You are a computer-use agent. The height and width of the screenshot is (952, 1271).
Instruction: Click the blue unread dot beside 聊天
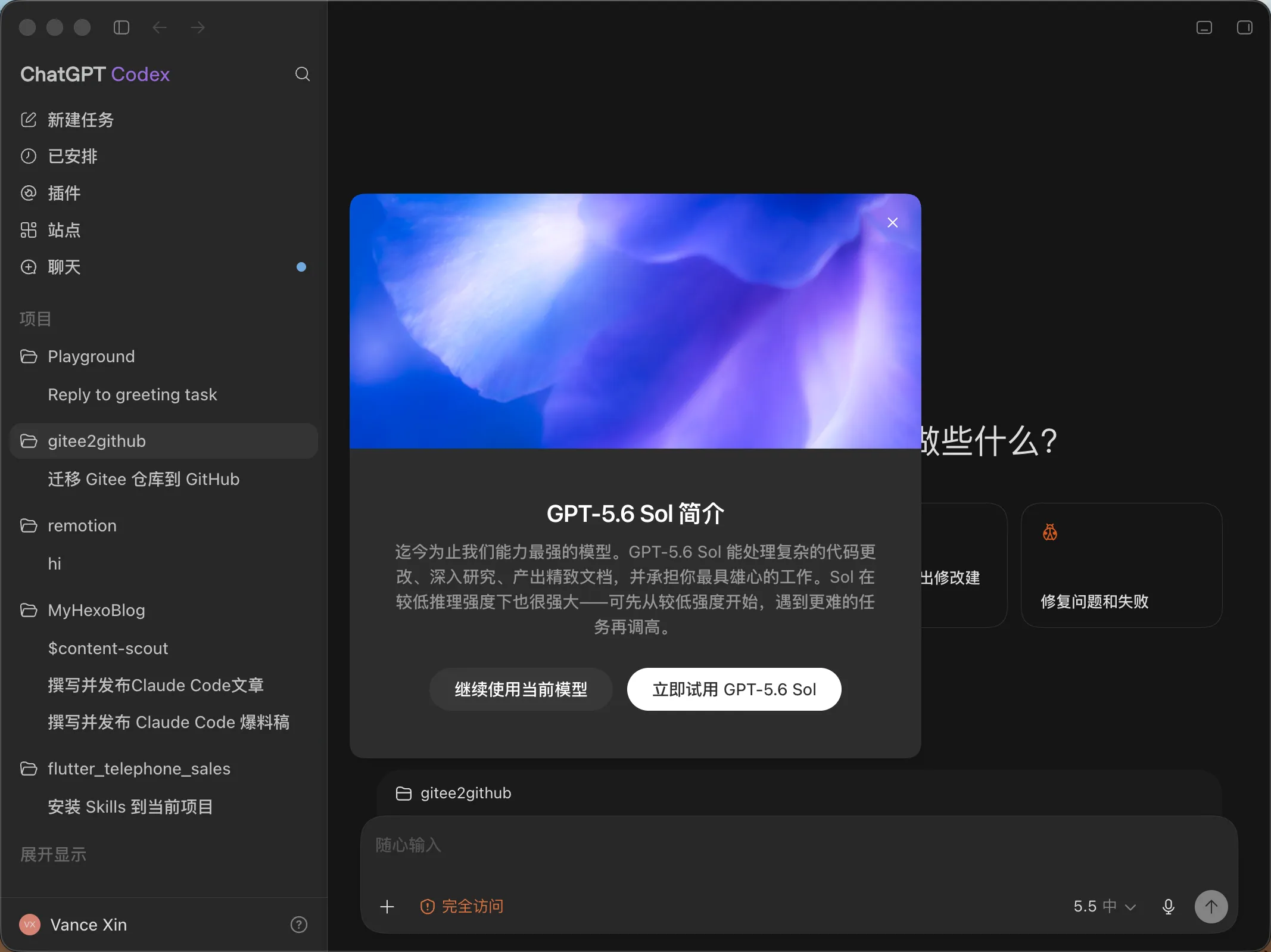[x=301, y=267]
